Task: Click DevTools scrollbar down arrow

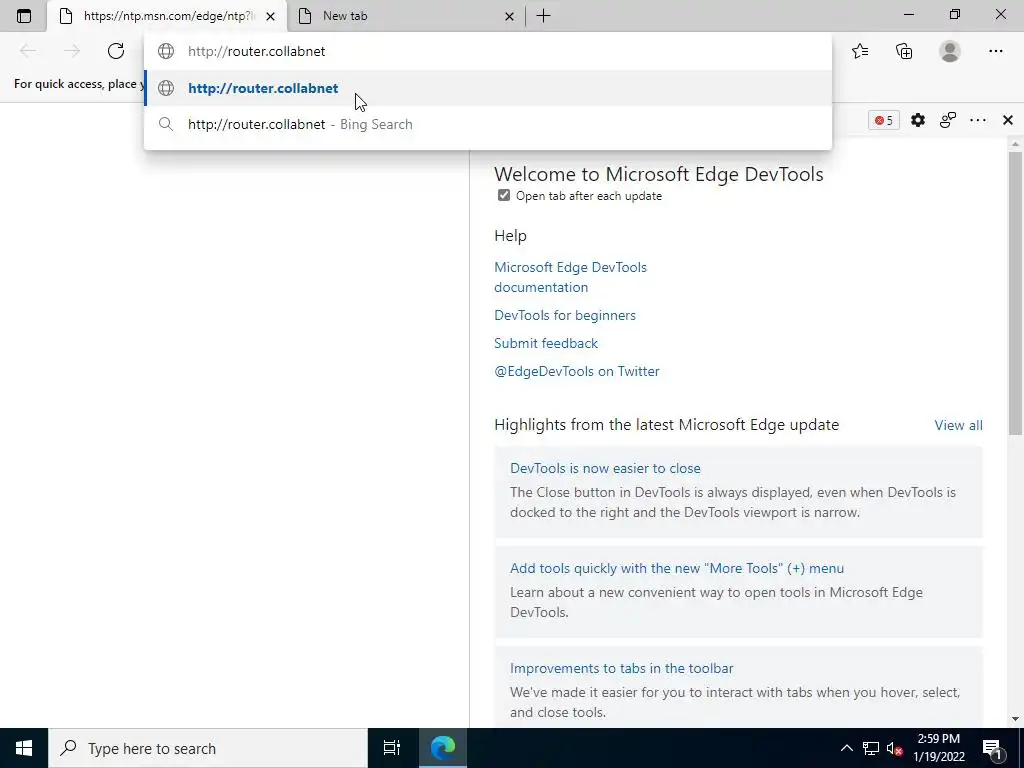Action: coord(1015,720)
